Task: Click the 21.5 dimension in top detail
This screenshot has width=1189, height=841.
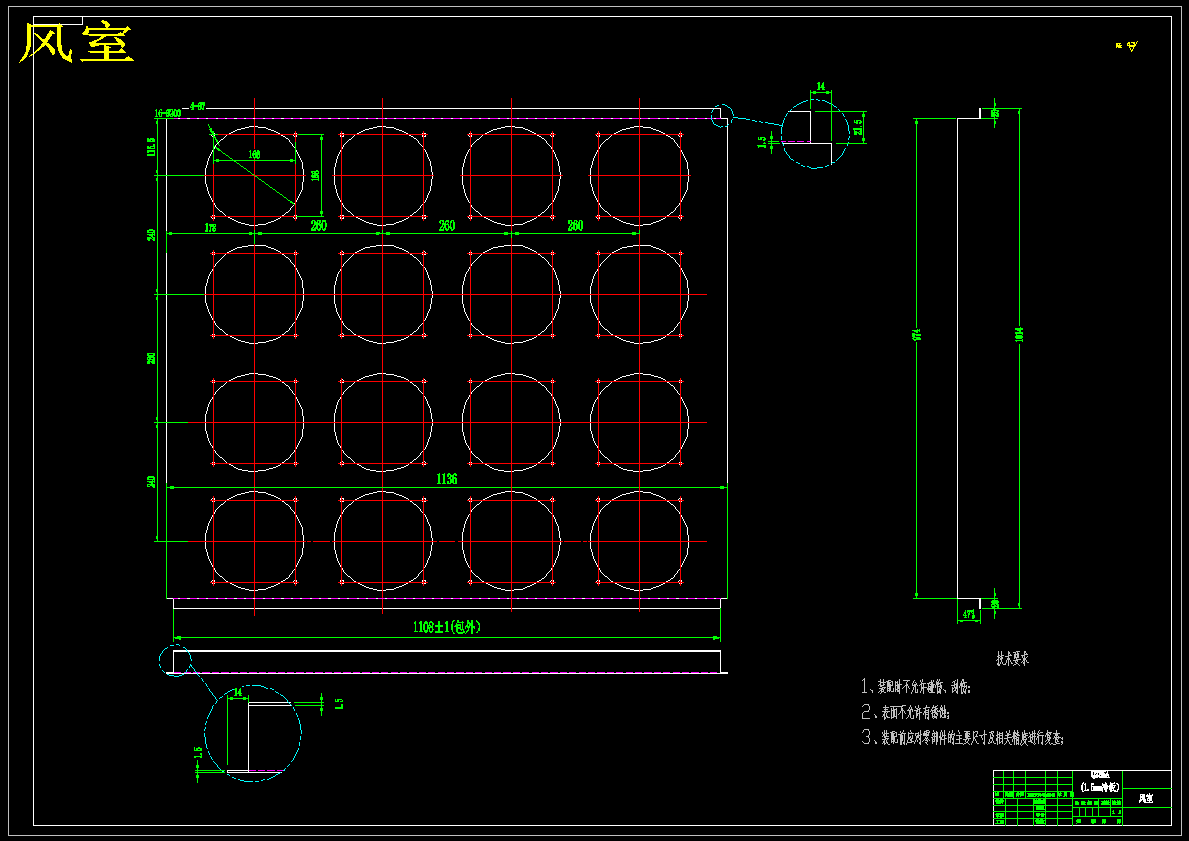Action: point(858,127)
